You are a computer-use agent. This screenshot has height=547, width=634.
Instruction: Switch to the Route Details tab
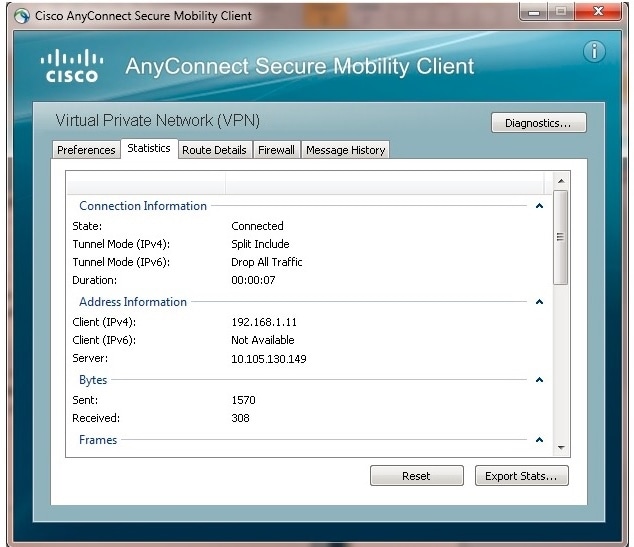point(214,150)
